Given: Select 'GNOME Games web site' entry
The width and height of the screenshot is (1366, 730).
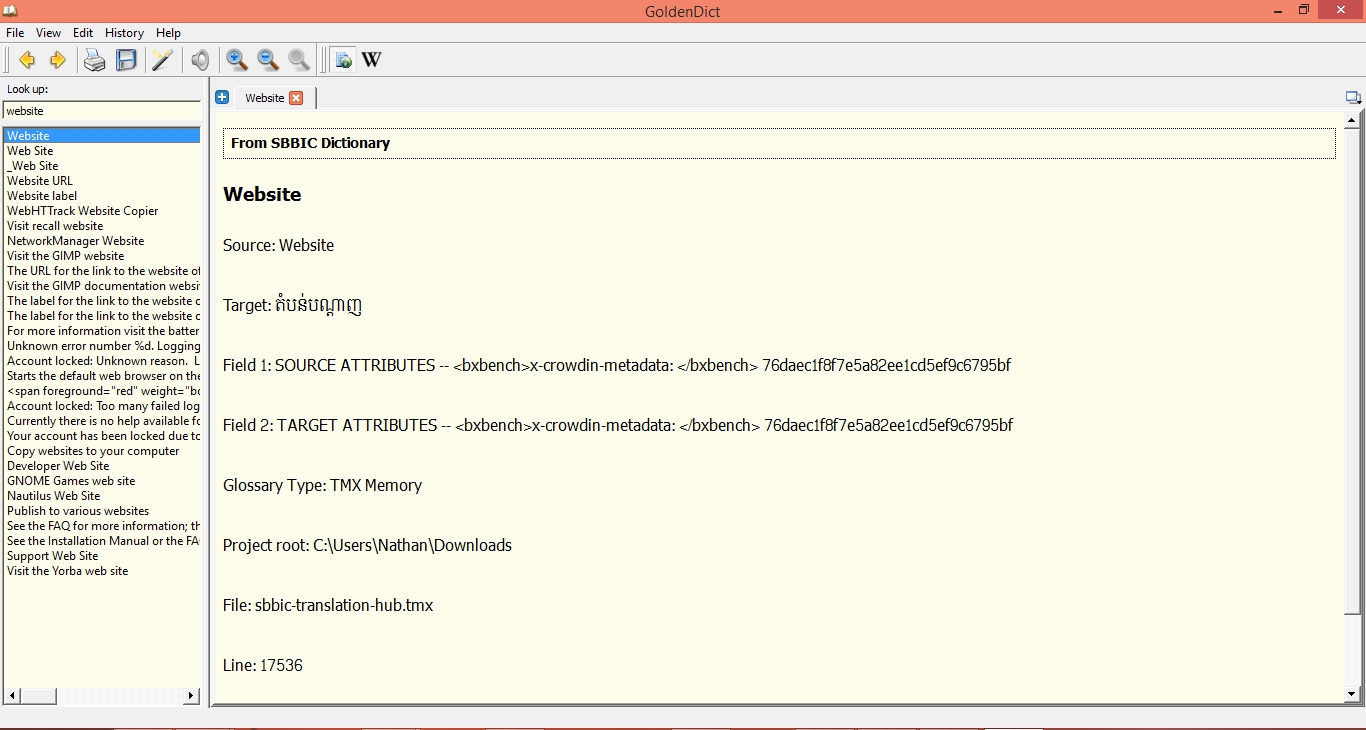Looking at the screenshot, I should (x=102, y=481).
